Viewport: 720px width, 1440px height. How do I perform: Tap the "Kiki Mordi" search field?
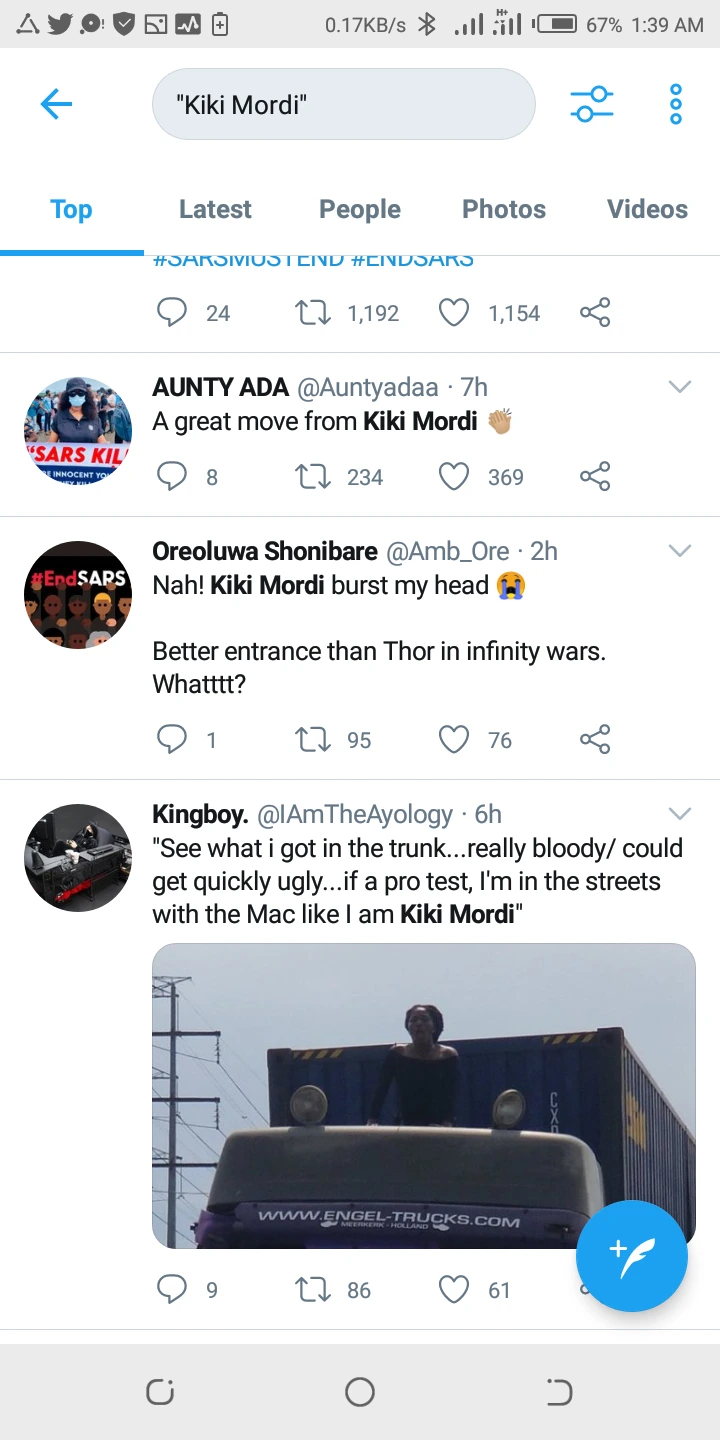pyautogui.click(x=343, y=104)
